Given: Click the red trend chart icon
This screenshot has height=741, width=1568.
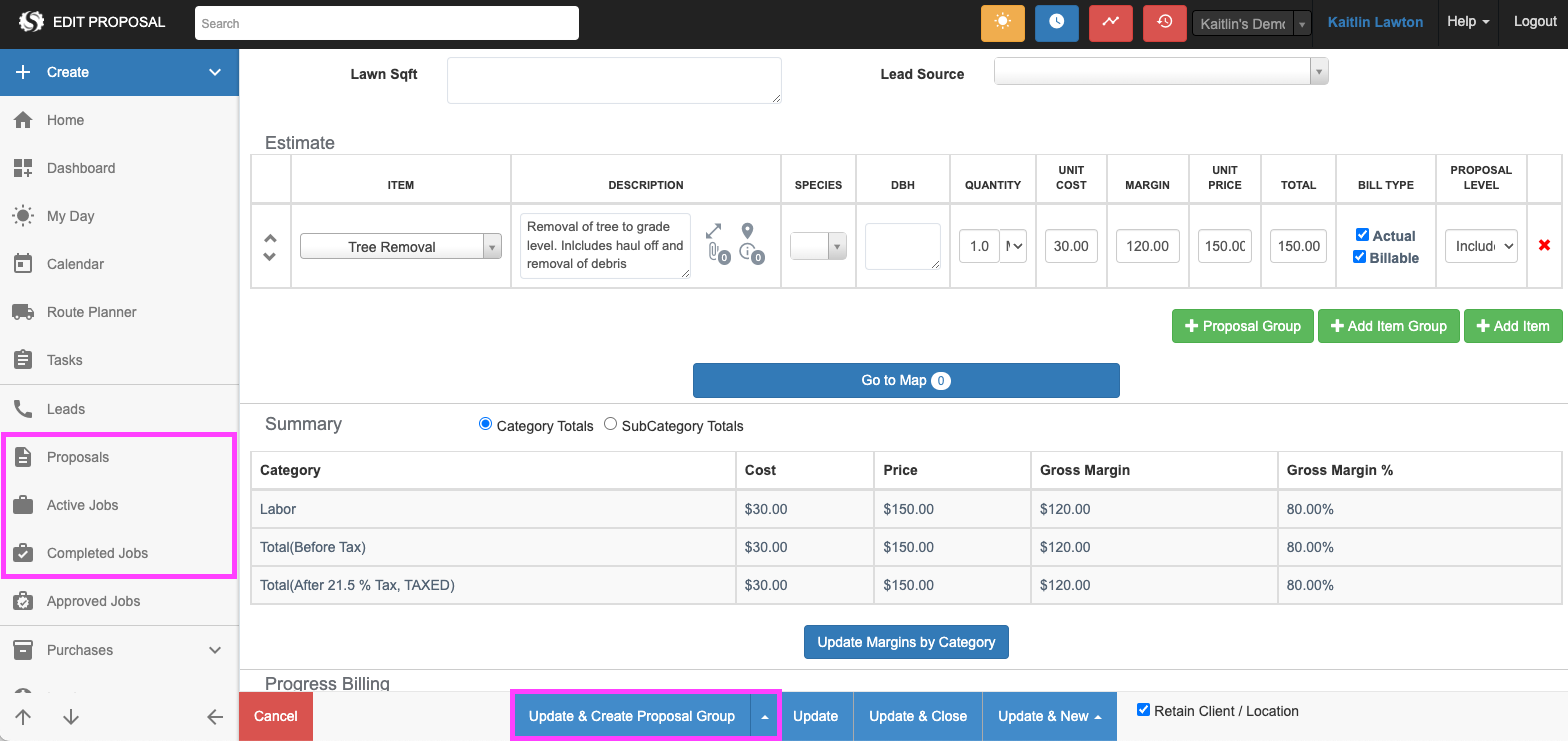Looking at the screenshot, I should (x=1110, y=22).
